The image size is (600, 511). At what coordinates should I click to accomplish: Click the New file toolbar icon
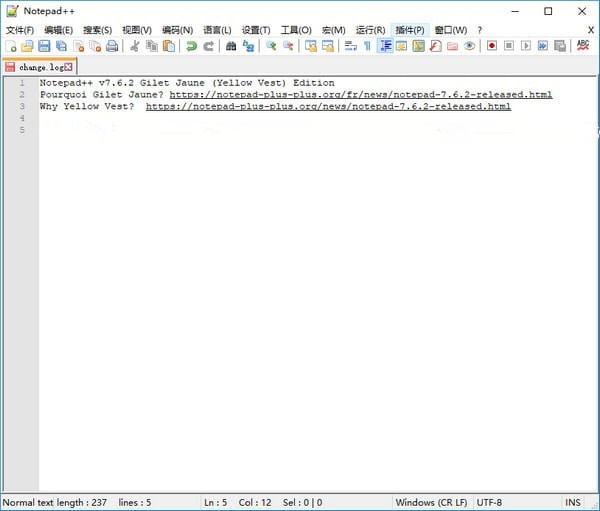(11, 46)
